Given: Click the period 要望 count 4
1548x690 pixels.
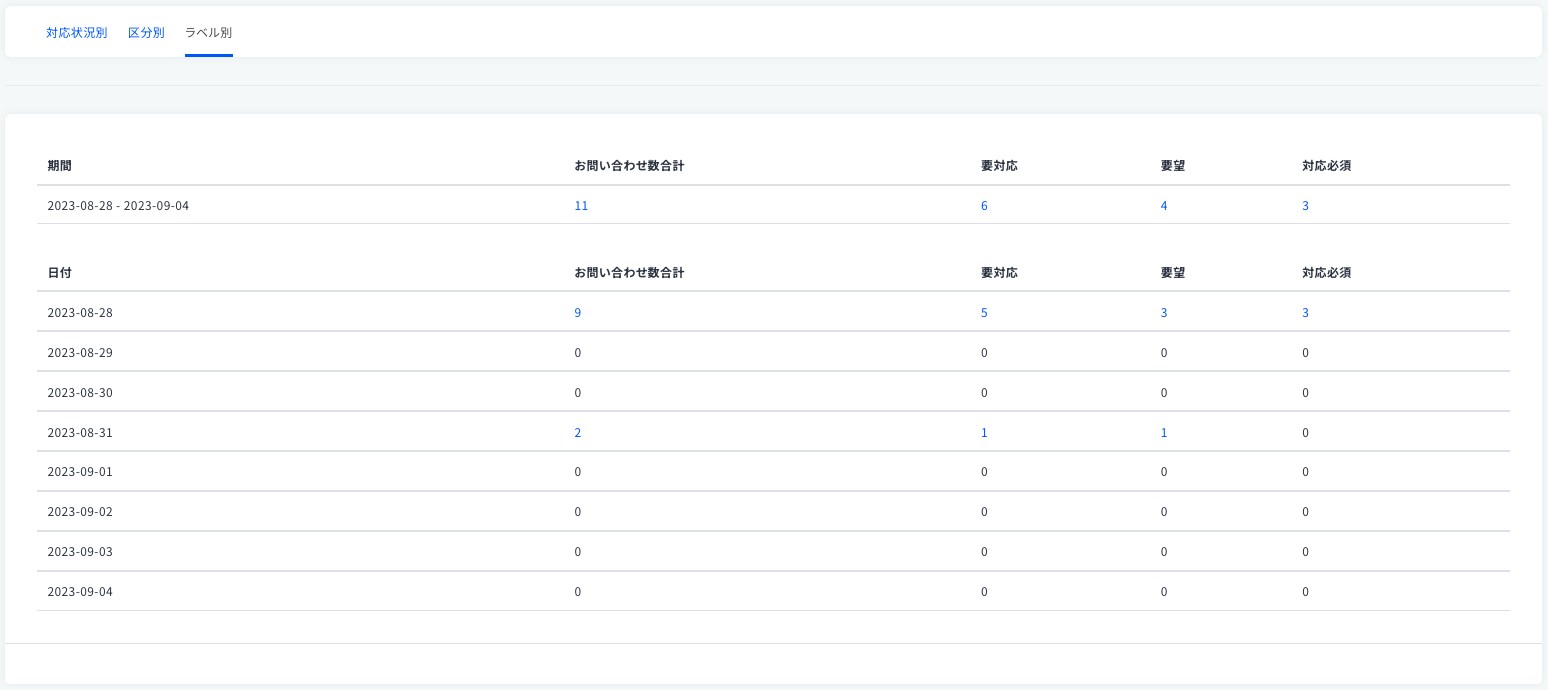Looking at the screenshot, I should click(x=1163, y=206).
